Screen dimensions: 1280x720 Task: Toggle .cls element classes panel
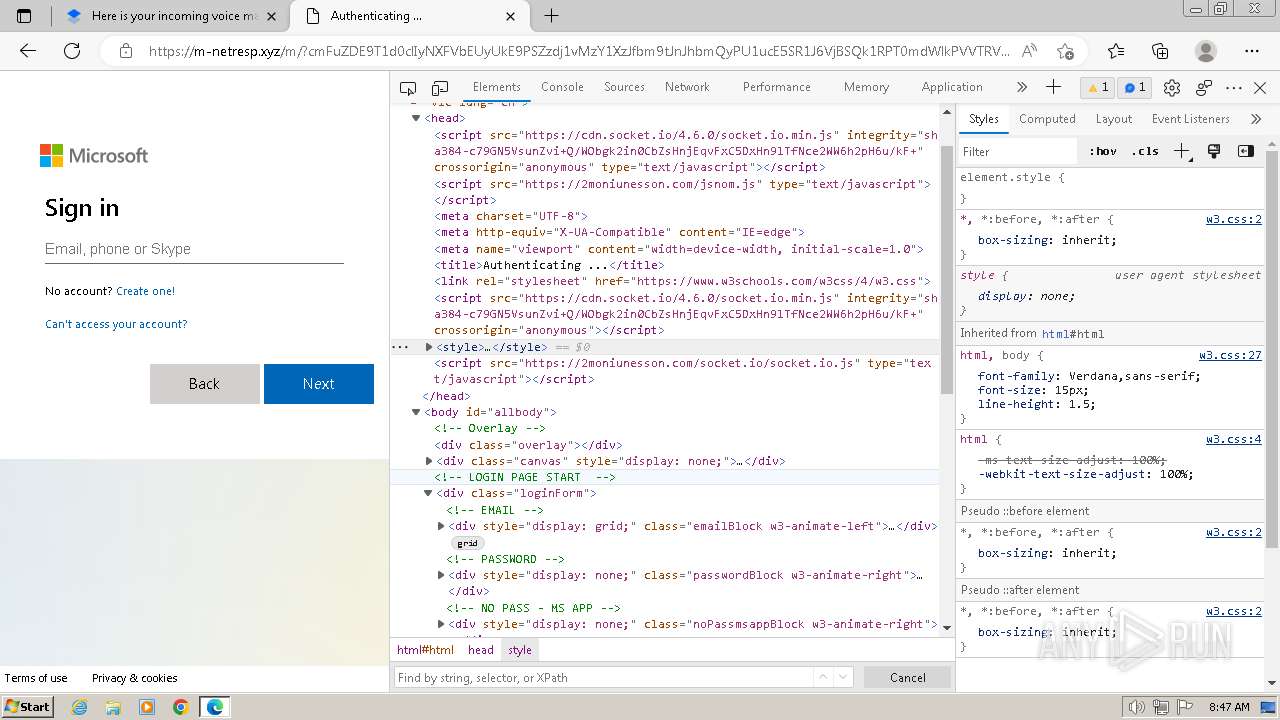point(1145,151)
